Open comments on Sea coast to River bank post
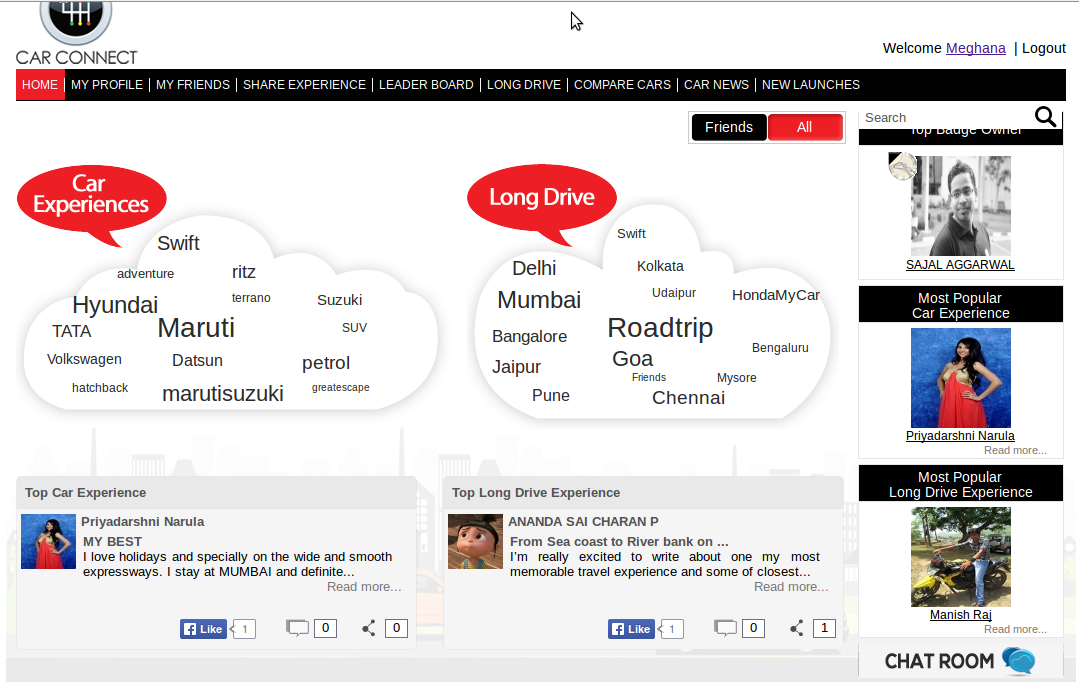 click(725, 628)
